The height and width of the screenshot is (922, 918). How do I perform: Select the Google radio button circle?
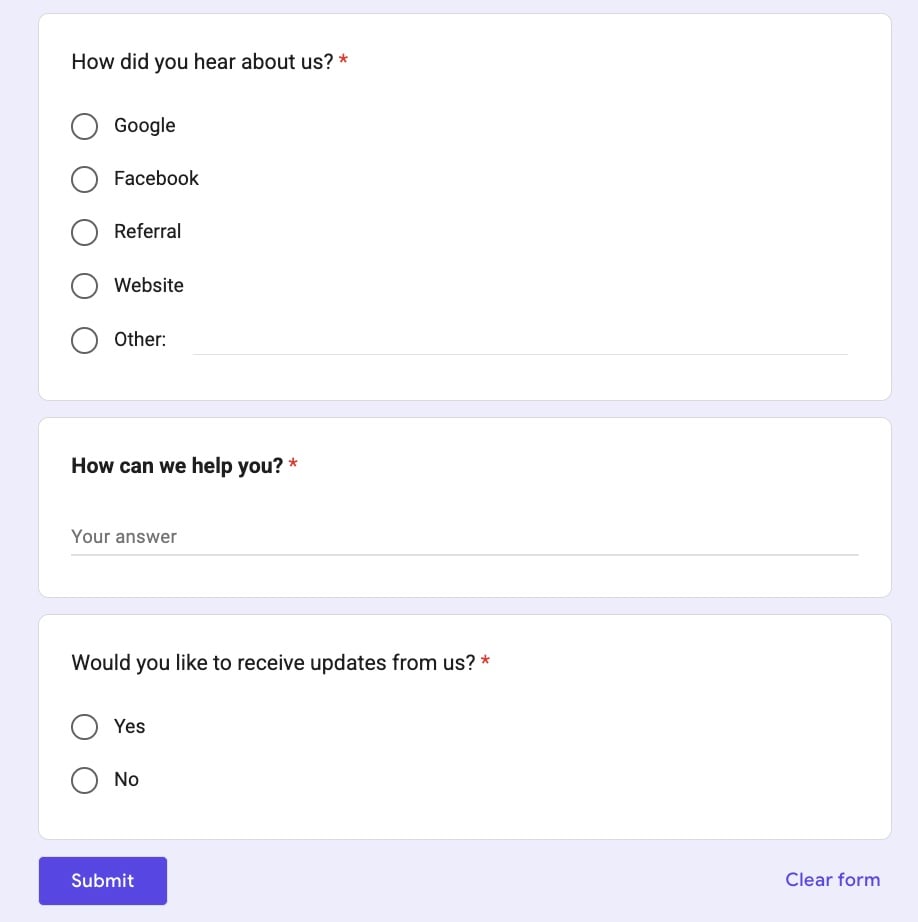pyautogui.click(x=84, y=126)
